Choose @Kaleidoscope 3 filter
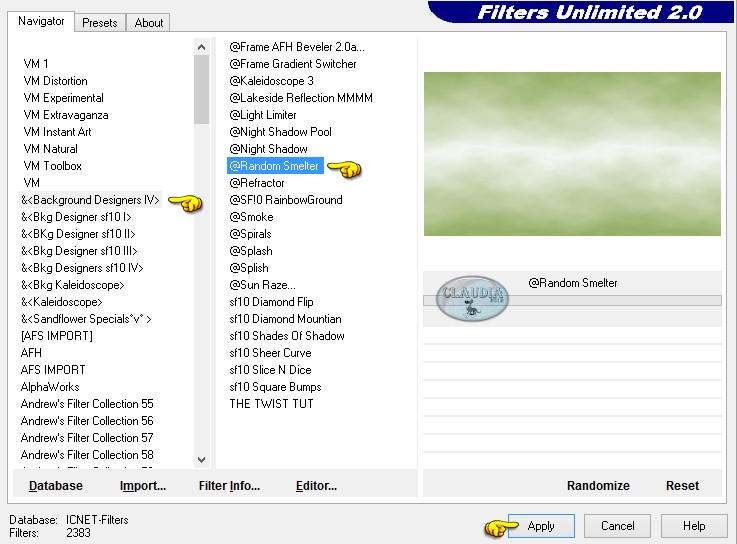The height and width of the screenshot is (544, 737). [271, 80]
